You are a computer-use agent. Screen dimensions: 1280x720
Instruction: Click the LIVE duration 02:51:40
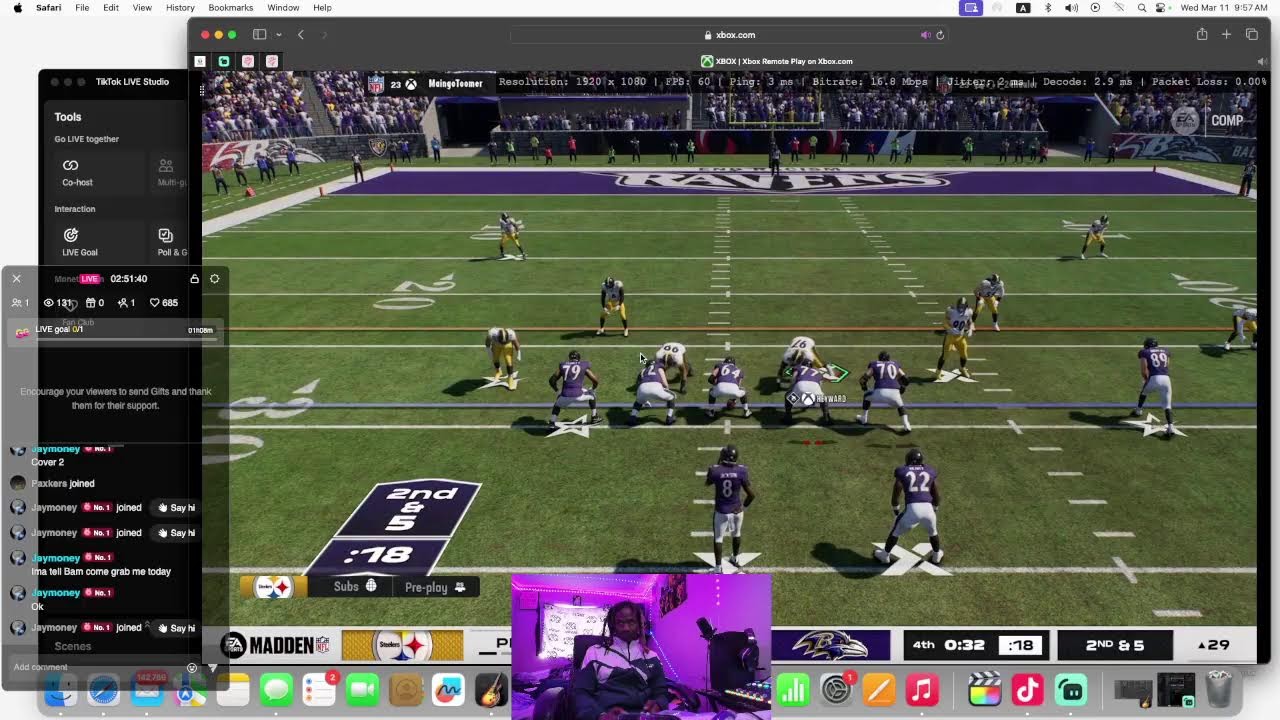[129, 279]
